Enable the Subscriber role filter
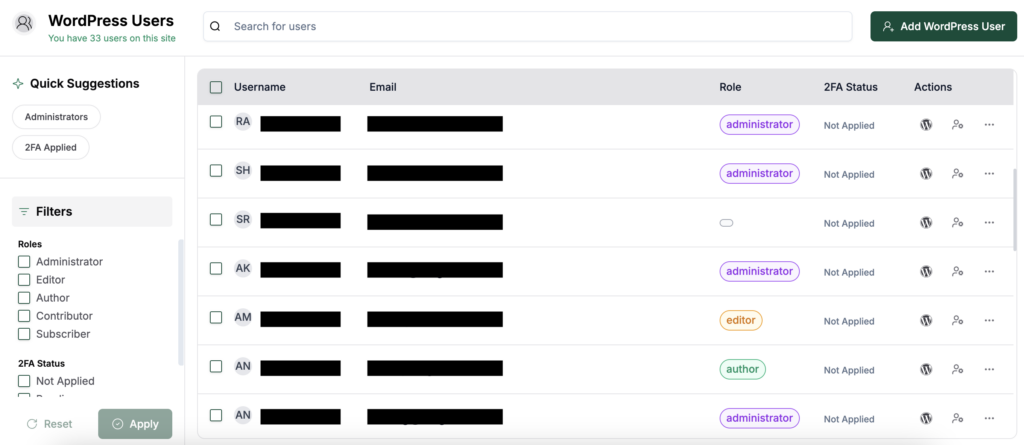The height and width of the screenshot is (445, 1024). tap(24, 334)
